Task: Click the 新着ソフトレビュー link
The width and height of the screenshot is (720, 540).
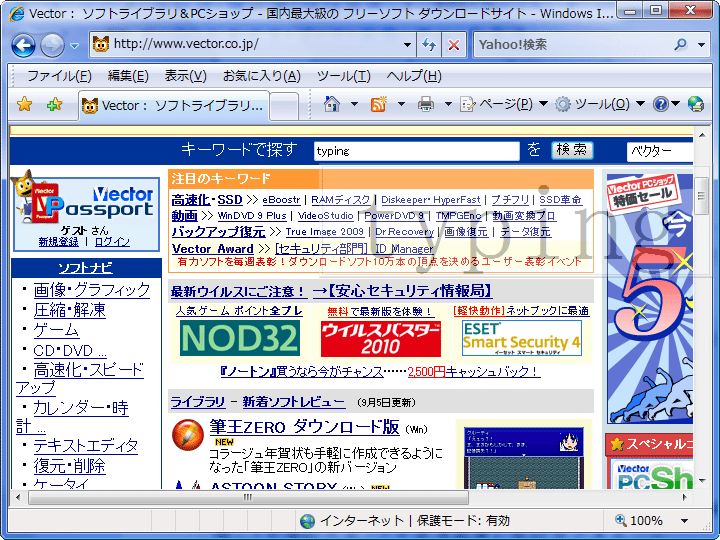Action: [x=293, y=402]
